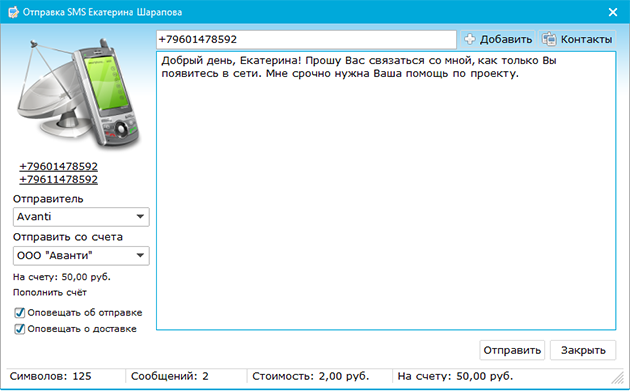Viewport: 630px width, 391px height.
Task: Close the SMS sending dialog
Action: click(x=613, y=12)
